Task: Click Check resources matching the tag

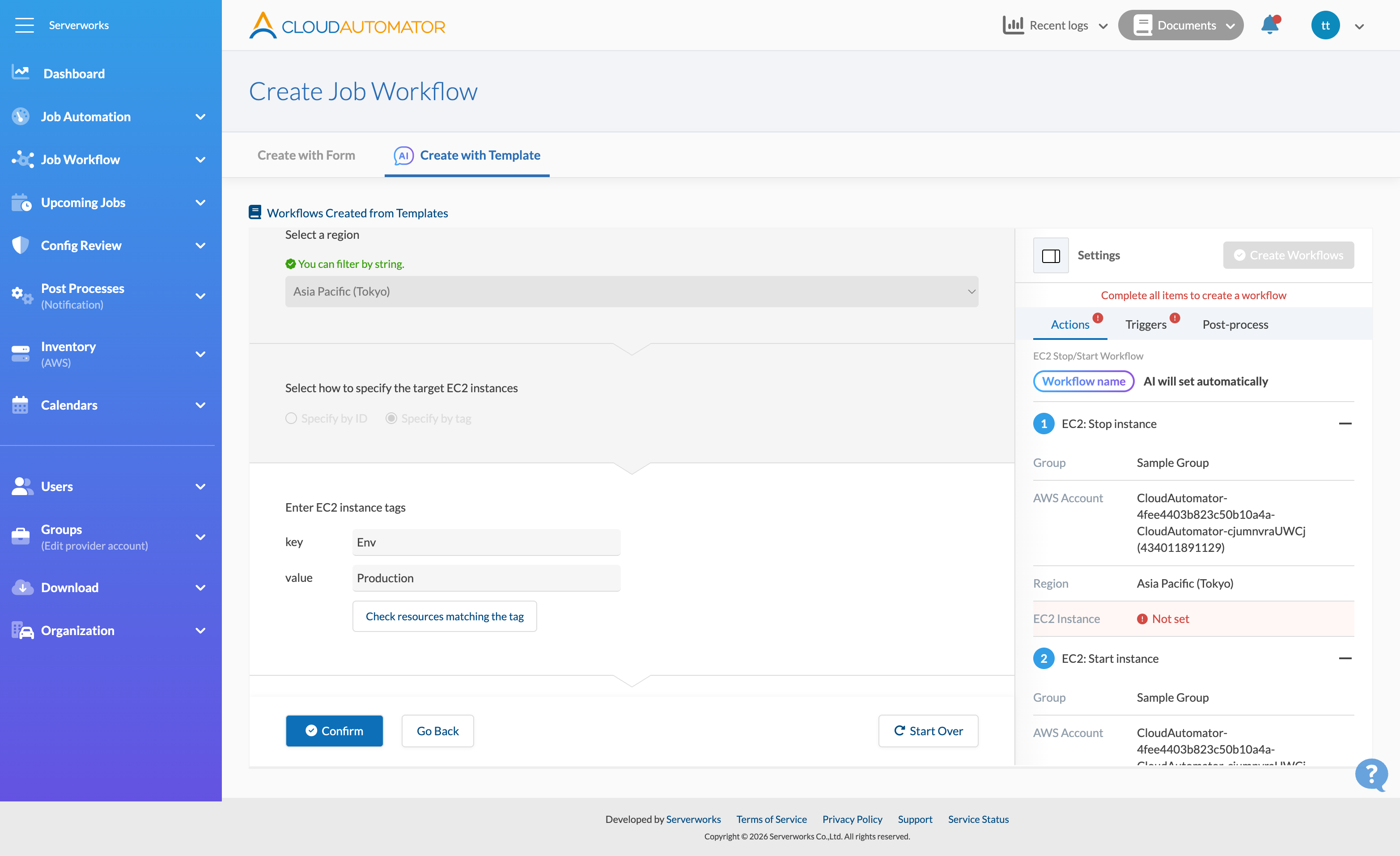Action: click(444, 616)
